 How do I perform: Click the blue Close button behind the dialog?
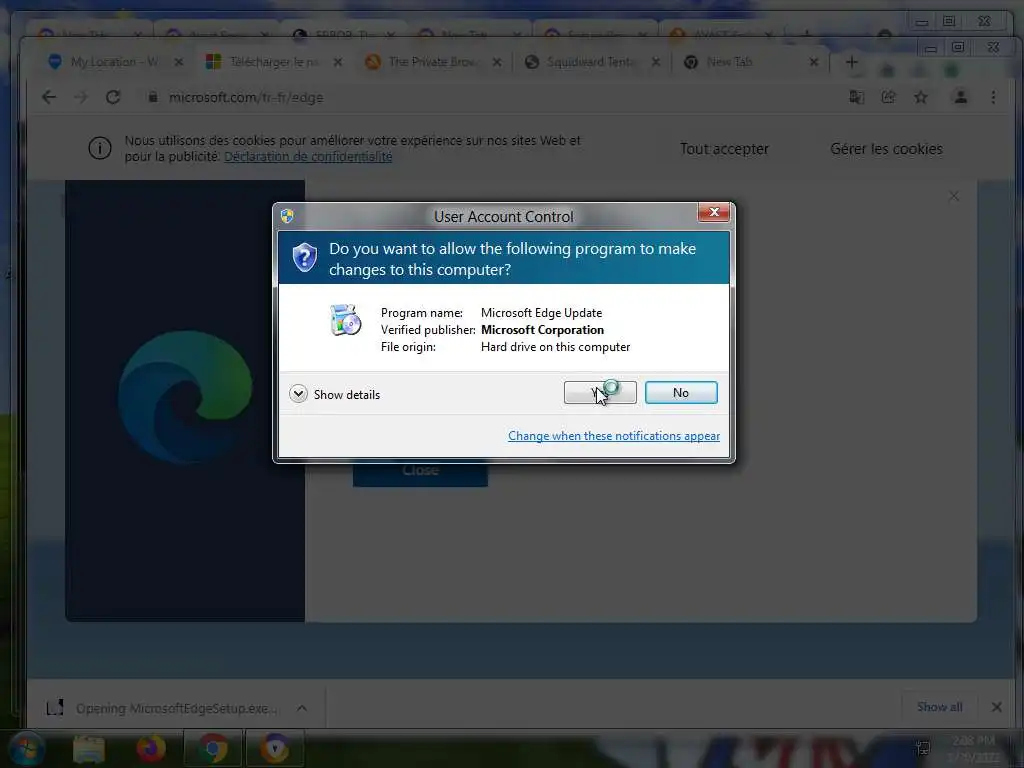tap(420, 472)
